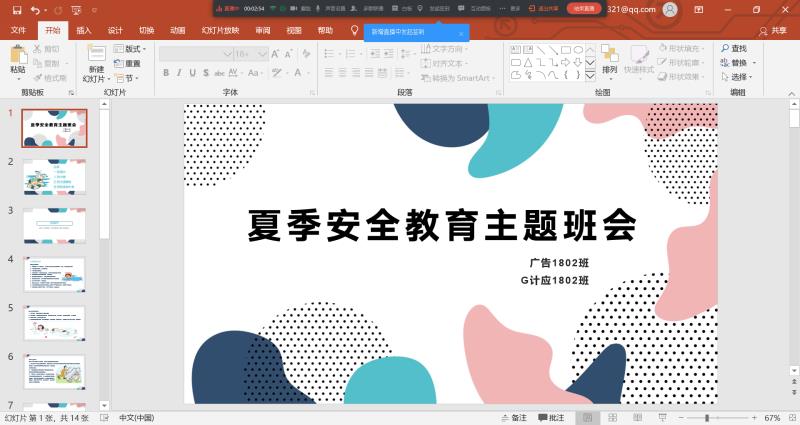Click the user account avatar icon
Screen dimensions: 800x425
tap(670, 10)
